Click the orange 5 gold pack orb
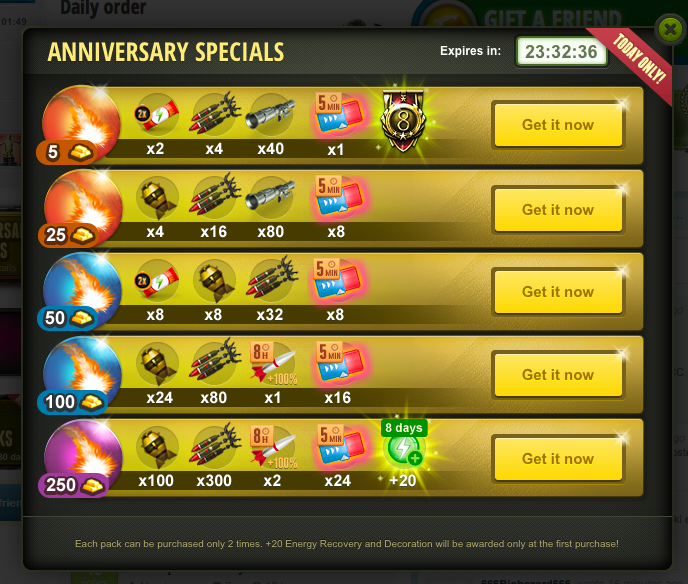Screen dimensions: 688x584 (x=79, y=125)
